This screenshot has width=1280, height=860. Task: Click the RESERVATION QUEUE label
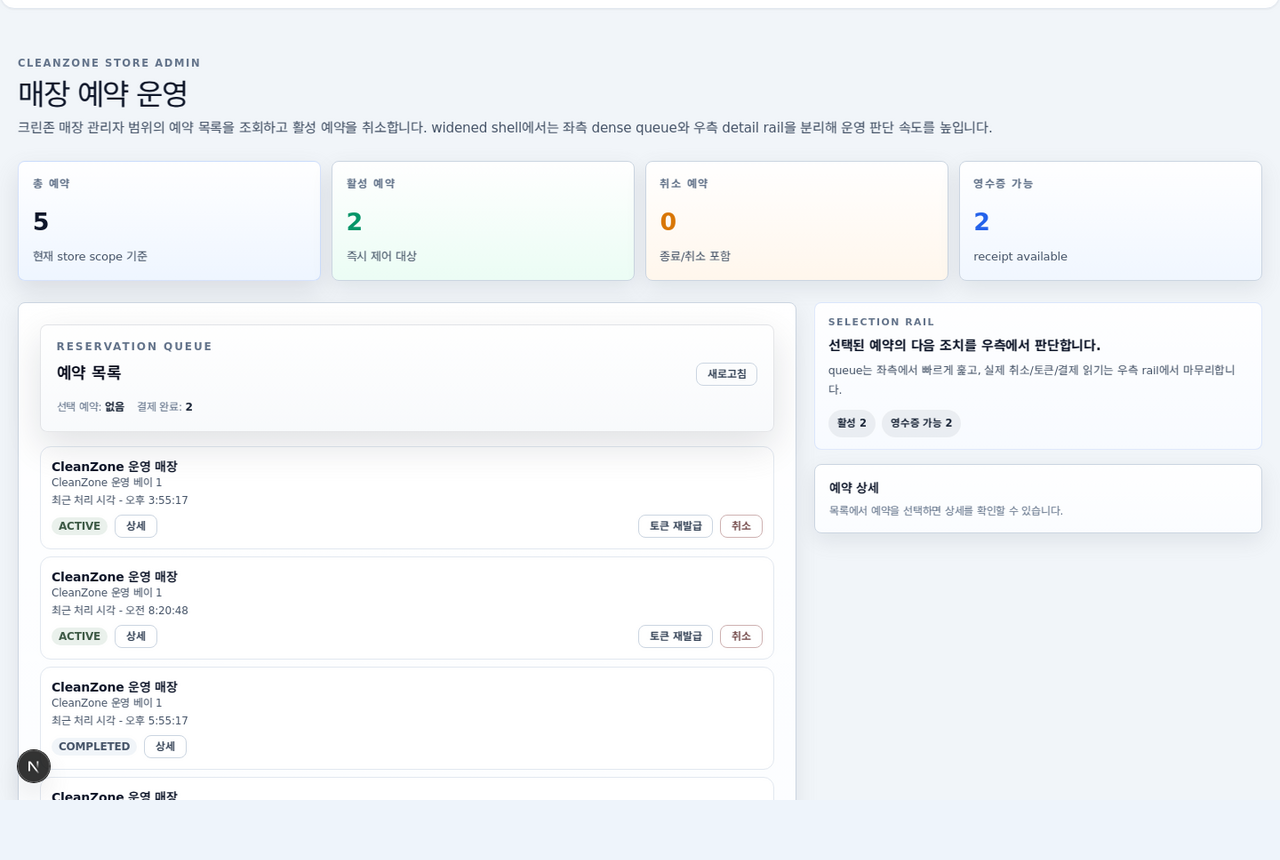135,346
